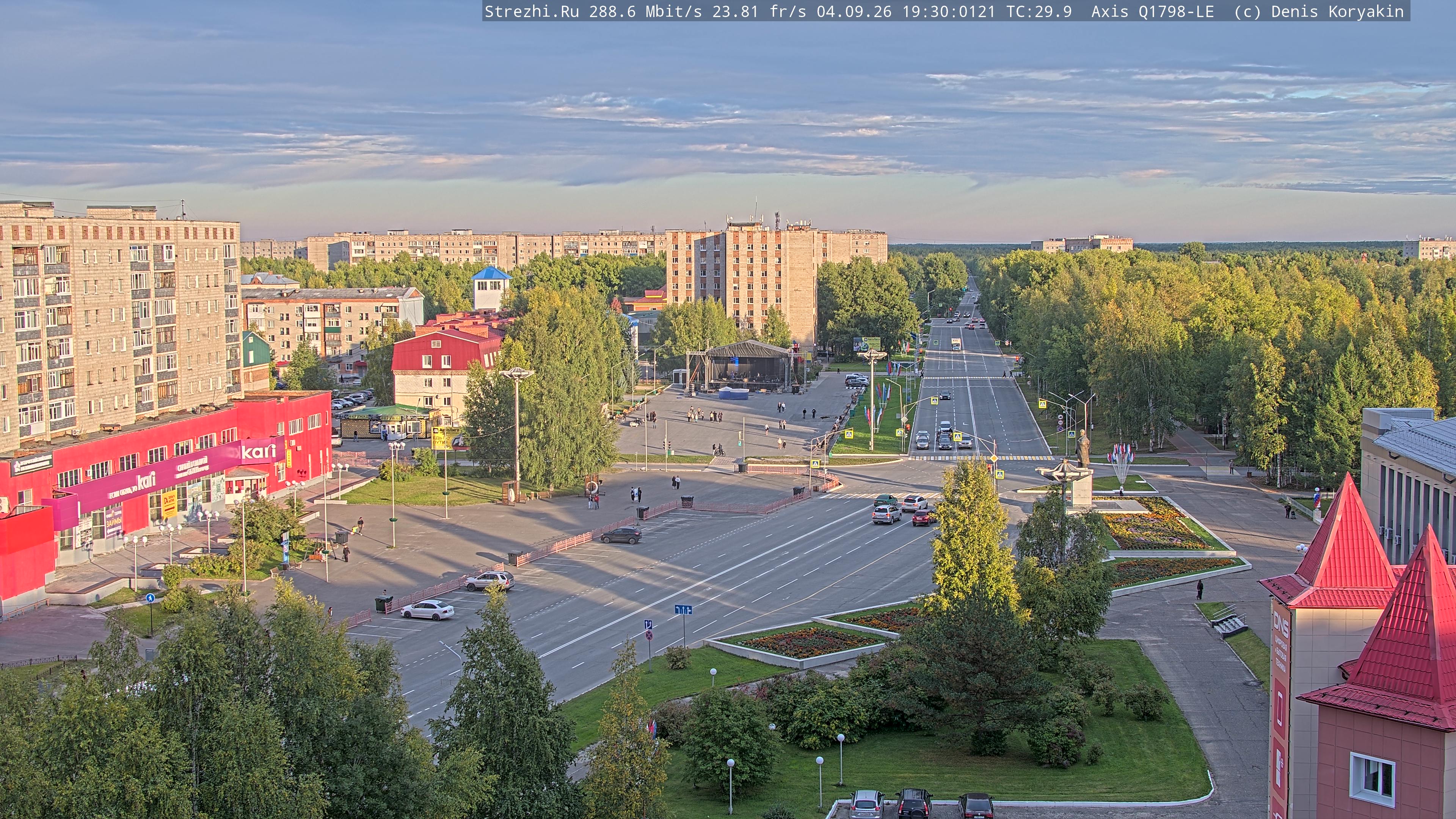Click the roadside billboard near the stage
This screenshot has height=819, width=1456.
tap(866, 344)
